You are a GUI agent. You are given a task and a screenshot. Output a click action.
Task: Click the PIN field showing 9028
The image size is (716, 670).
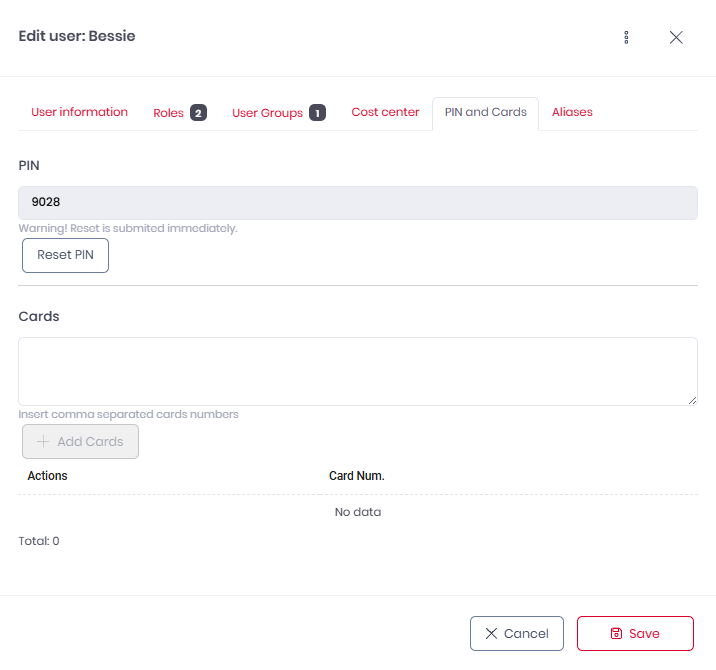357,202
